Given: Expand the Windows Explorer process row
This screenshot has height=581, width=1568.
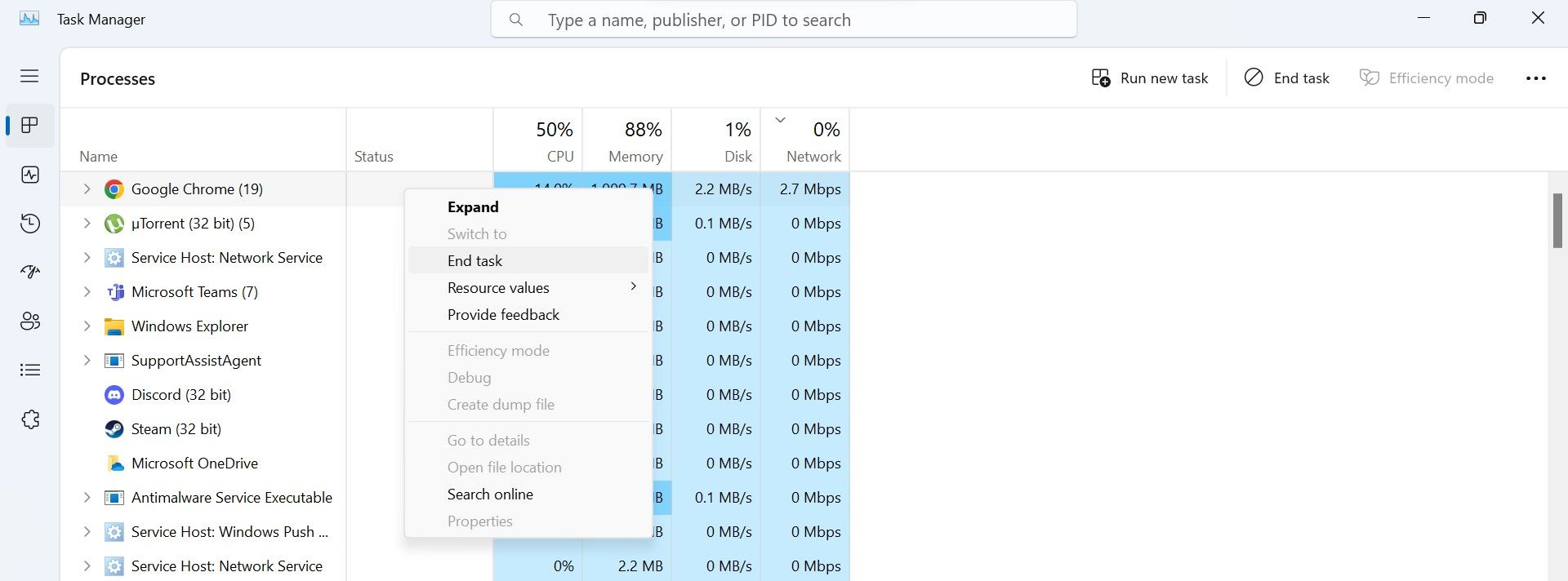Looking at the screenshot, I should 87,326.
